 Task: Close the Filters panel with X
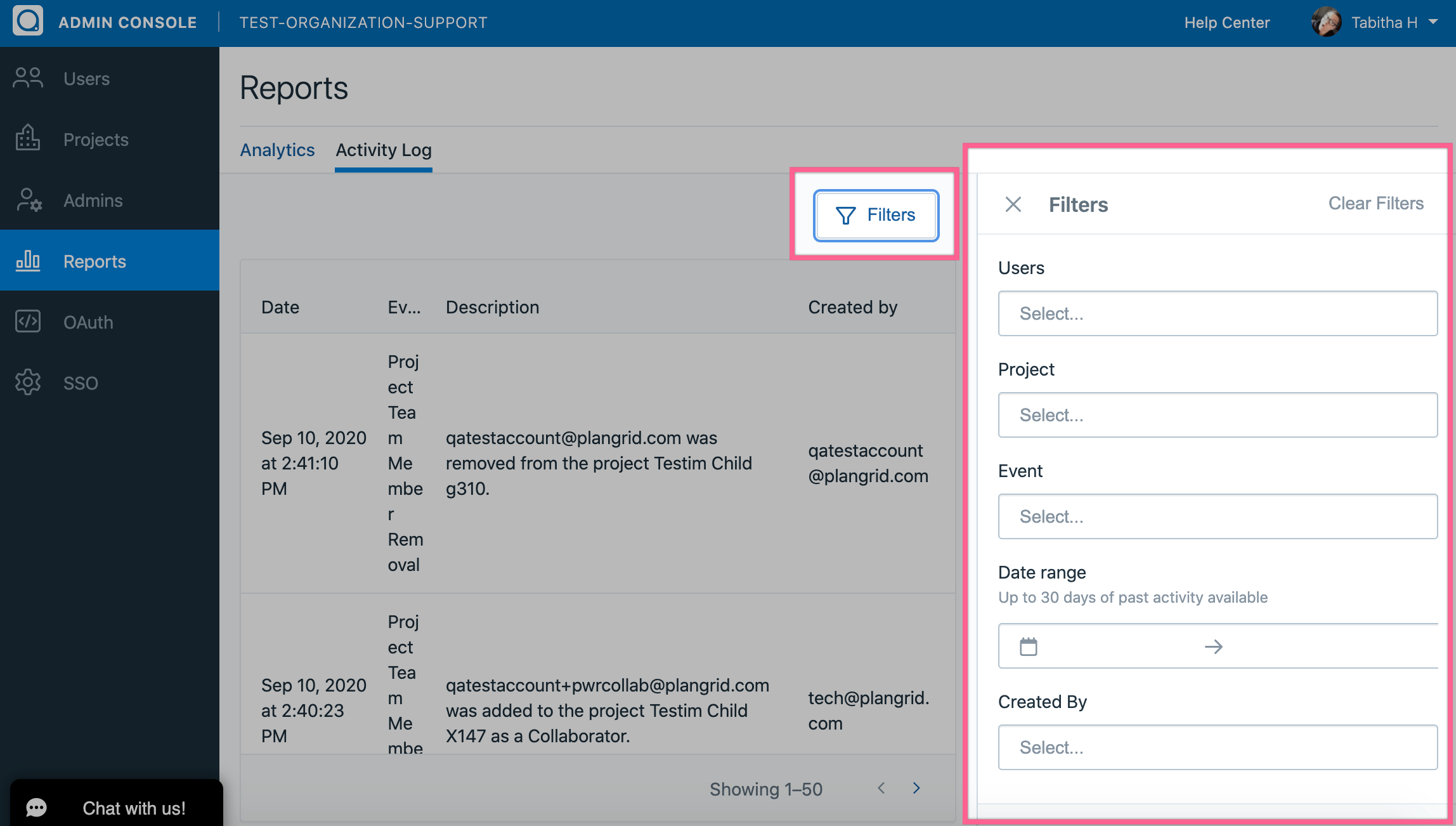click(1013, 204)
